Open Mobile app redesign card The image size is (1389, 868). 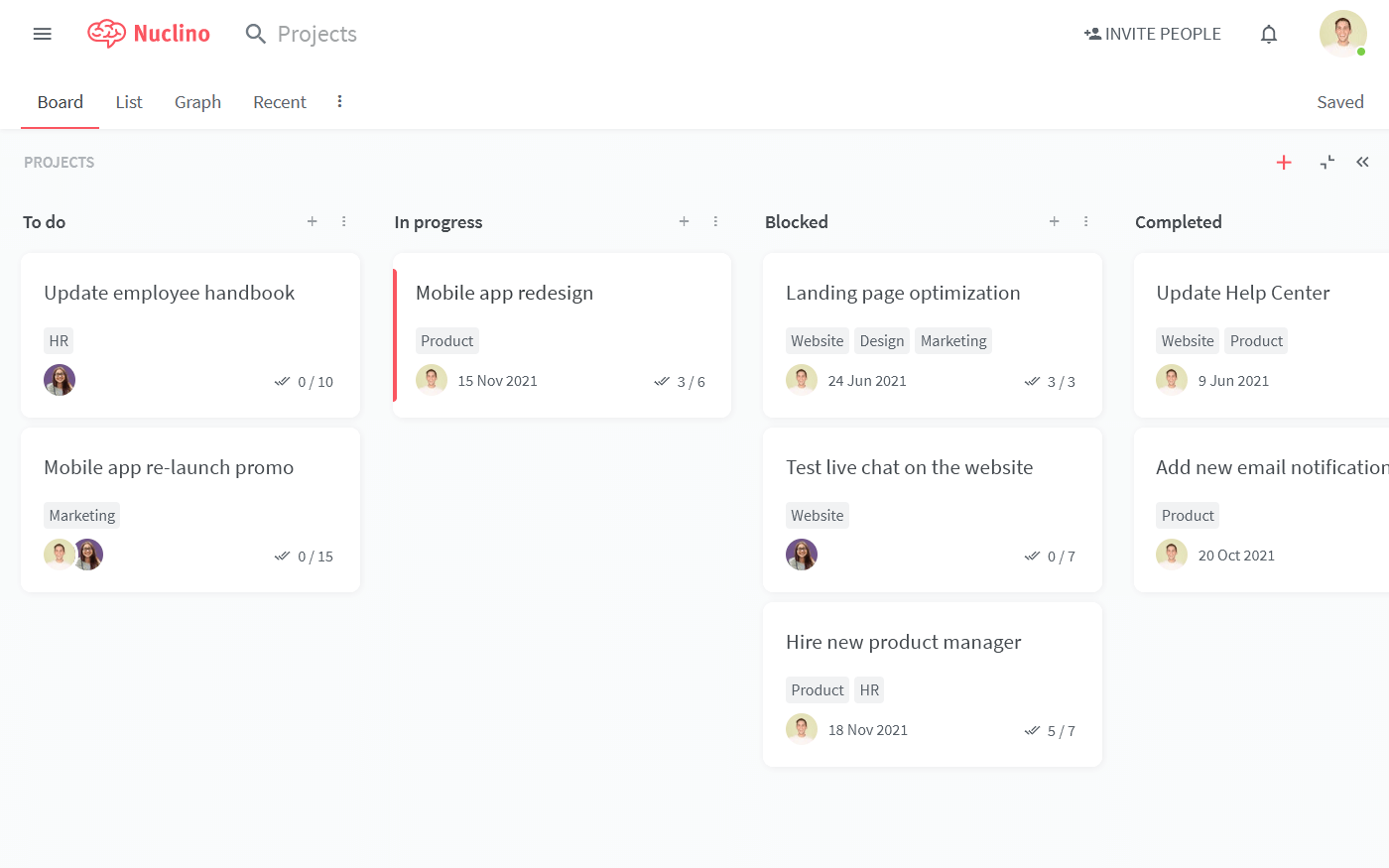pyautogui.click(x=562, y=335)
